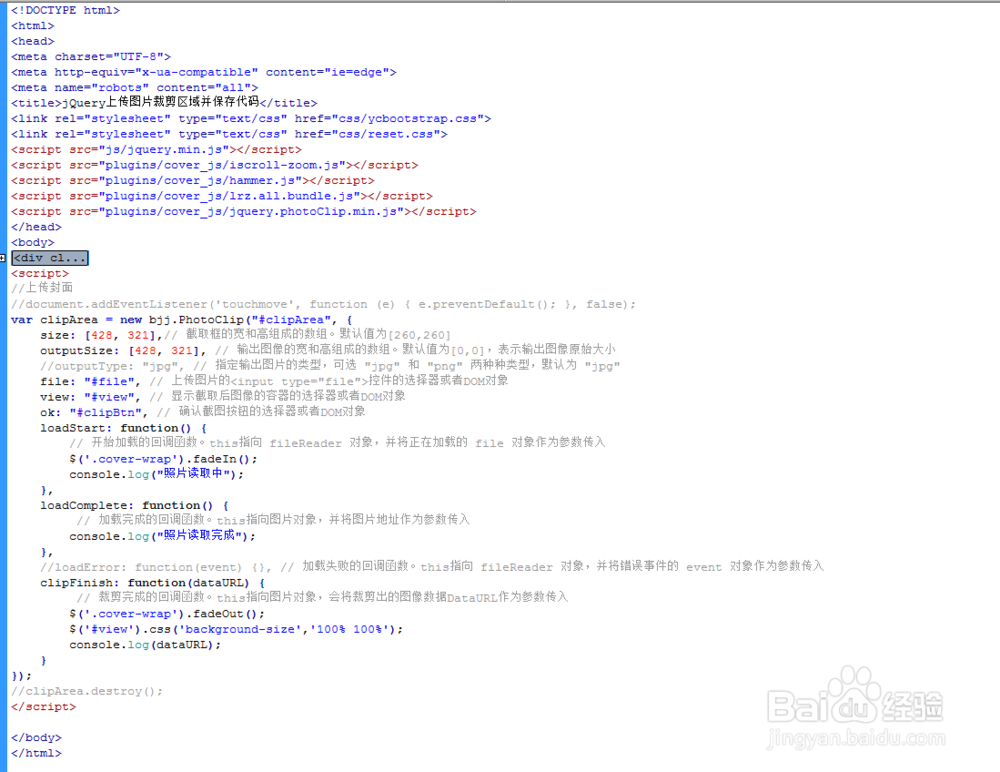The height and width of the screenshot is (772, 1000).
Task: Click the opening <head> tag
Action: [33, 41]
